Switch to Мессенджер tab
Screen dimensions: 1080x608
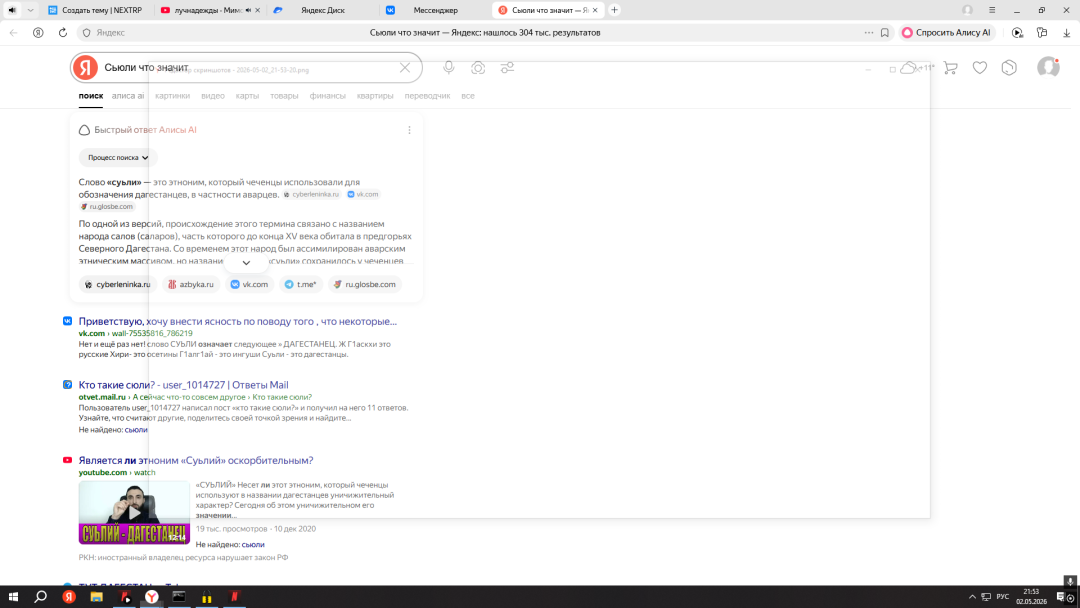[x=435, y=10]
